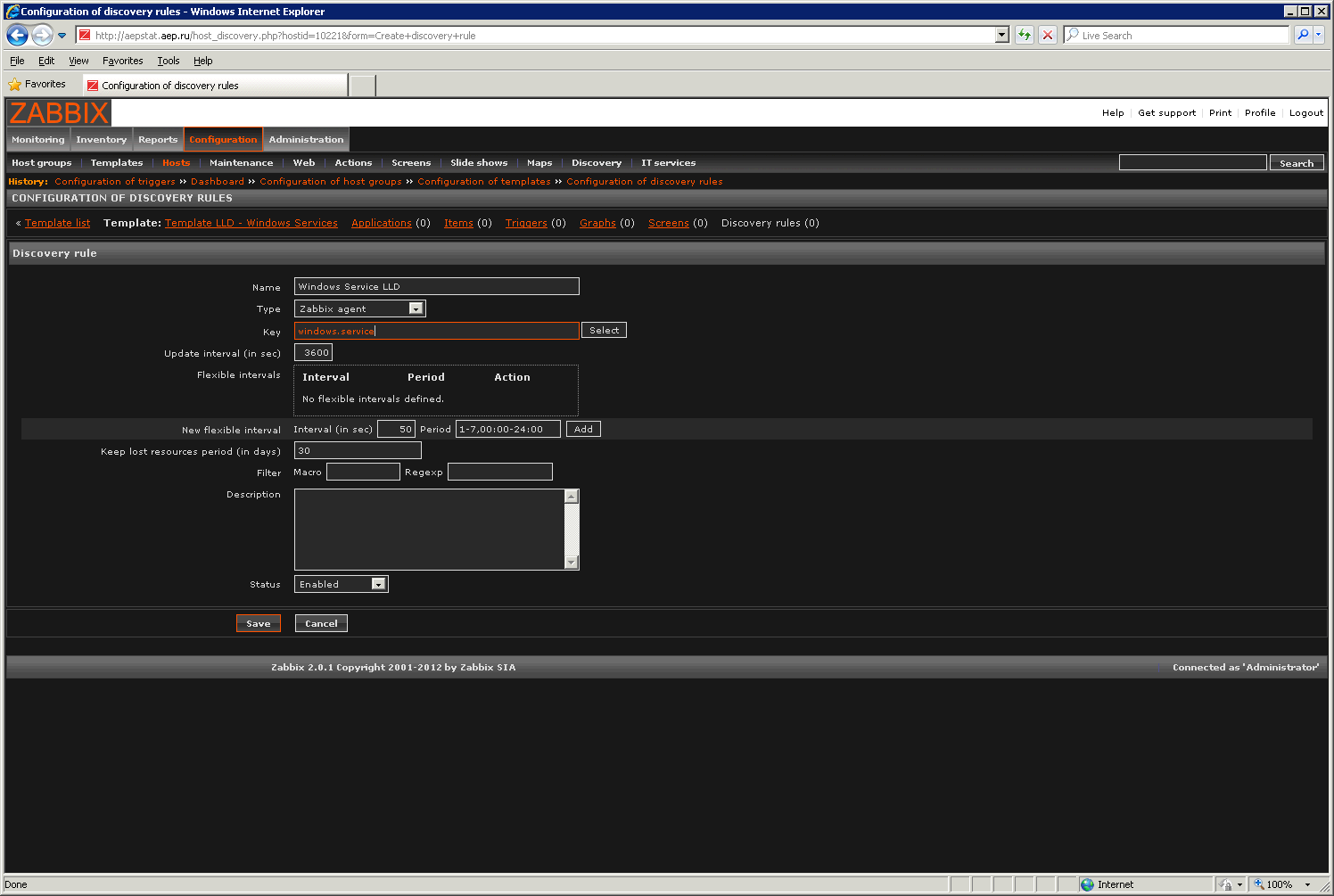Click the Name input field
This screenshot has width=1334, height=896.
coord(437,286)
